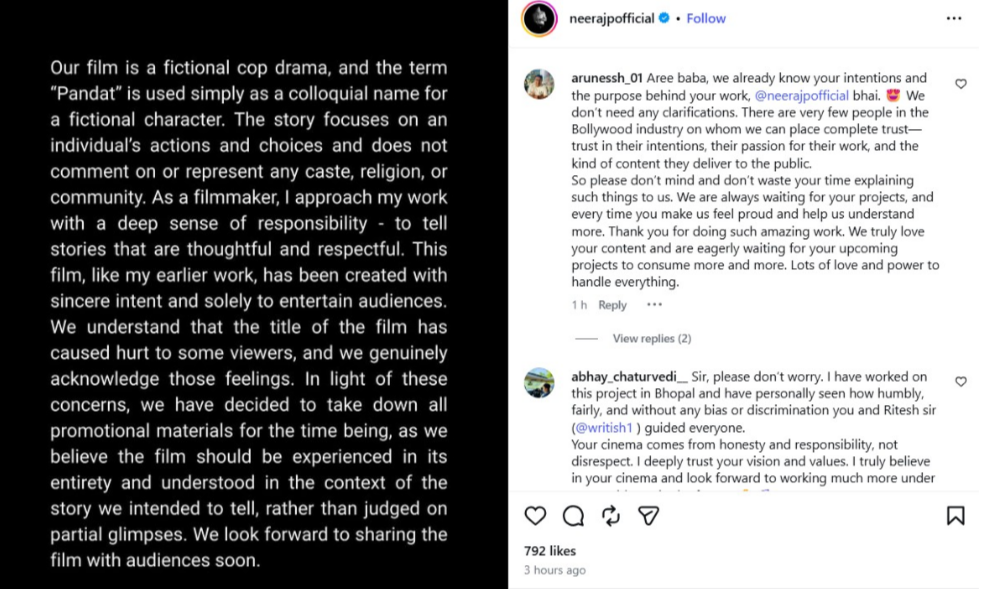1006x589 pixels.
Task: Expand View replies (2)
Action: tap(652, 338)
